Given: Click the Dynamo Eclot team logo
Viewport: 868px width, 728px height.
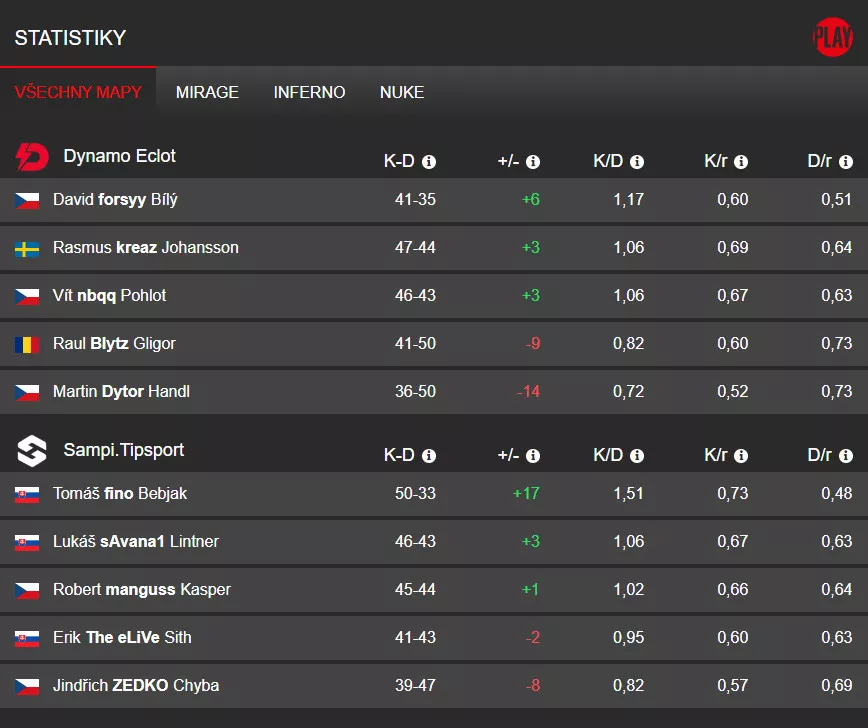Looking at the screenshot, I should pyautogui.click(x=32, y=157).
